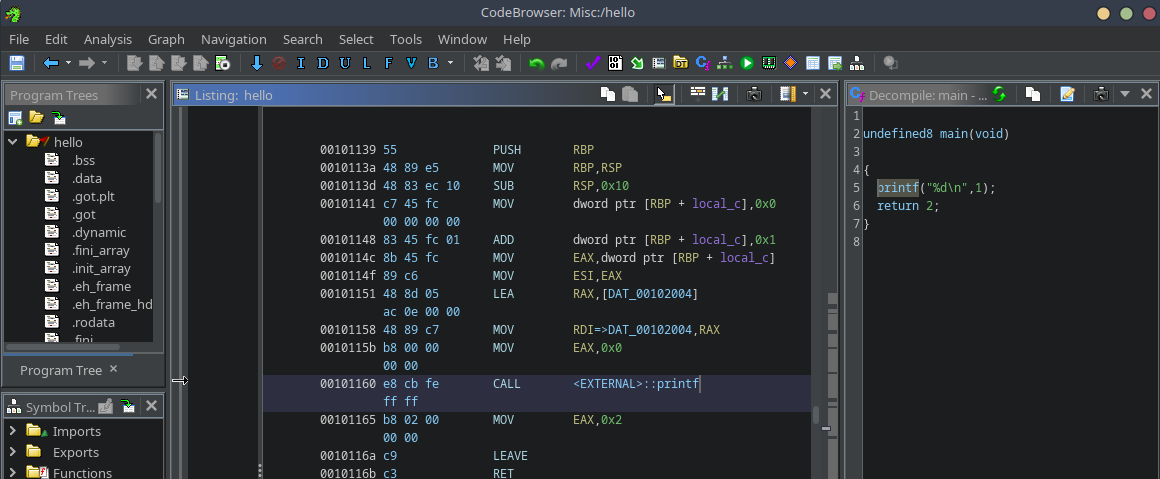1160x479 pixels.
Task: Close the Program Tree tab with x
Action: pos(113,369)
